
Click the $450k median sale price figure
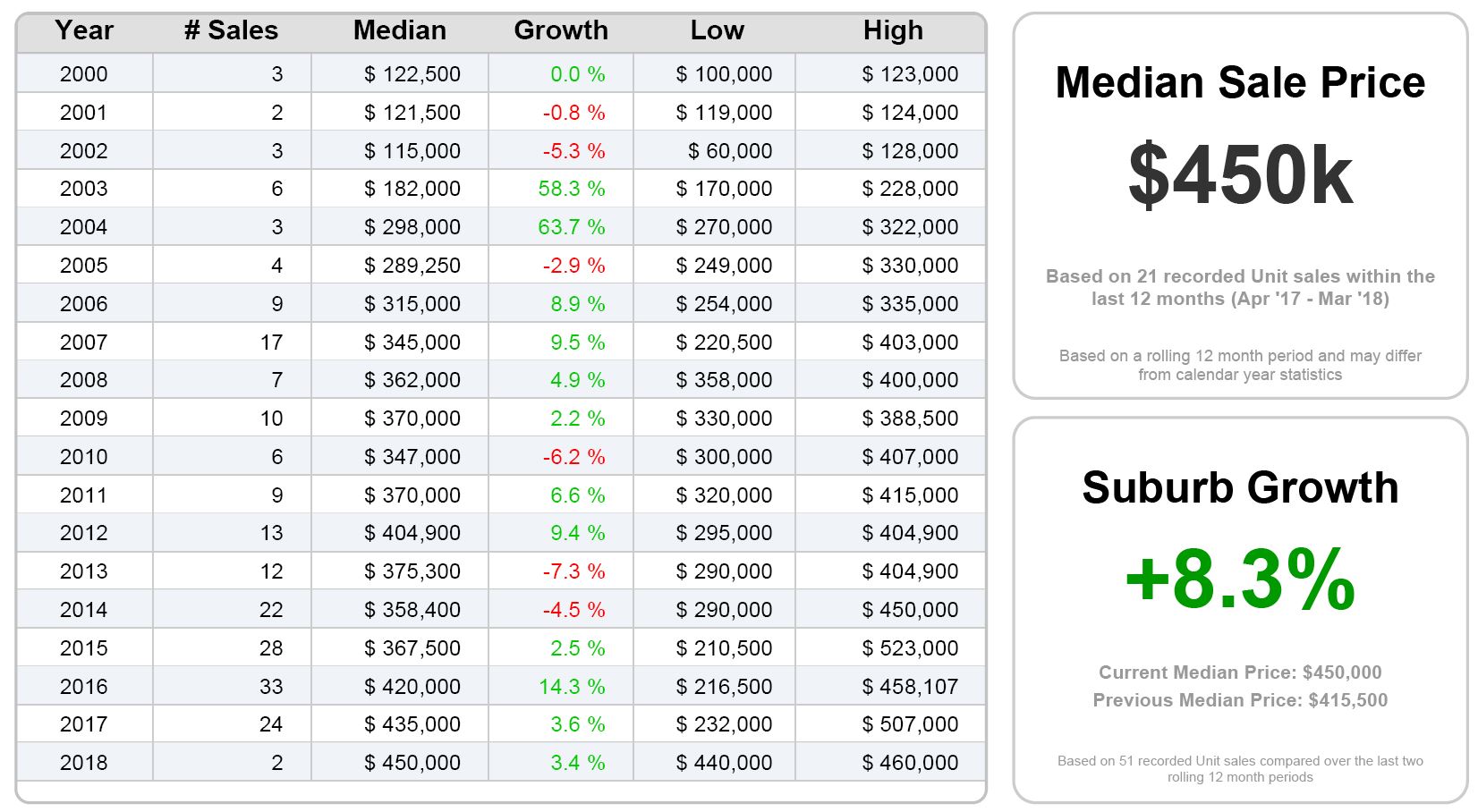click(x=1239, y=175)
